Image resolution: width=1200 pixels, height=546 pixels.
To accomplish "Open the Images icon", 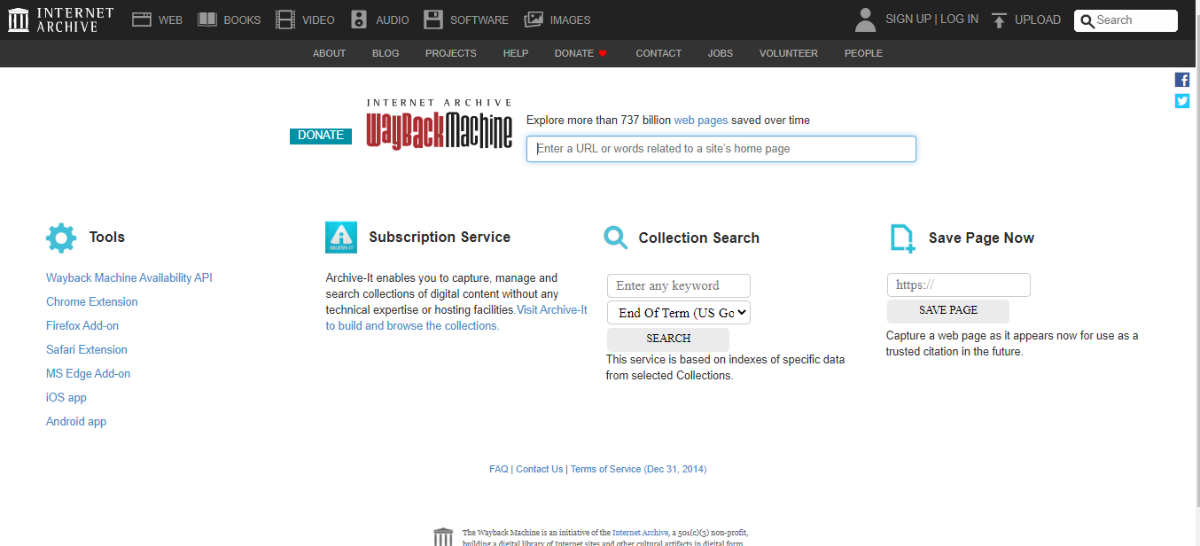I will 534,20.
